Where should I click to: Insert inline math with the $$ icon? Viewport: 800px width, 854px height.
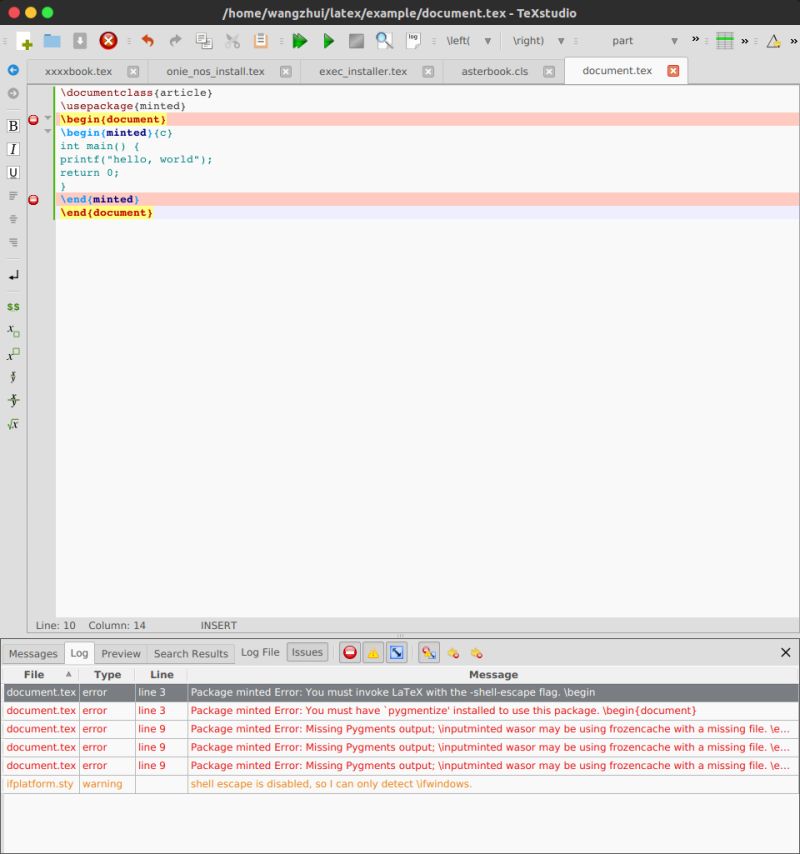pyautogui.click(x=12, y=307)
